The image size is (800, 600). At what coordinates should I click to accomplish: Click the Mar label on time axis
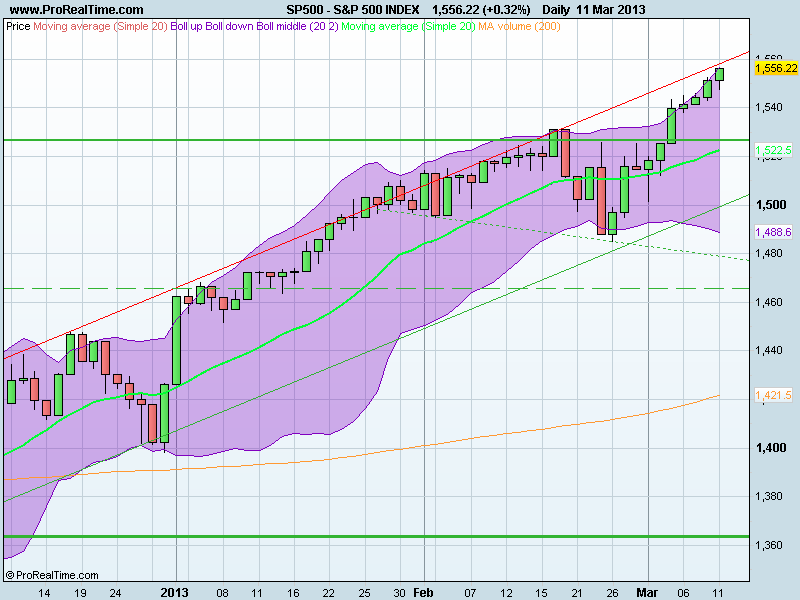tap(647, 592)
